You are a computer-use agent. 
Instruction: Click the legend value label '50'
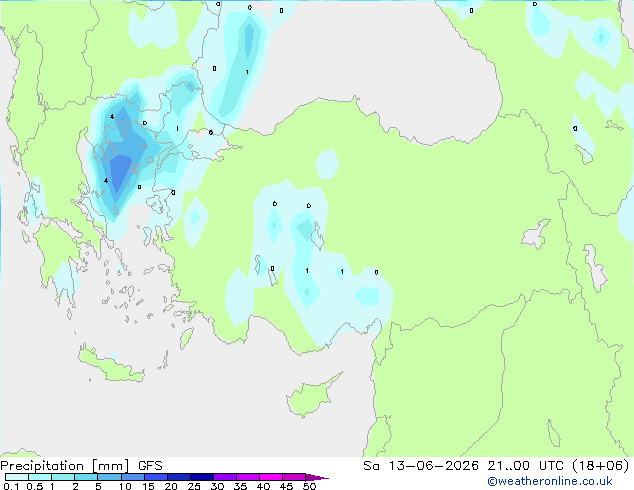tap(309, 486)
